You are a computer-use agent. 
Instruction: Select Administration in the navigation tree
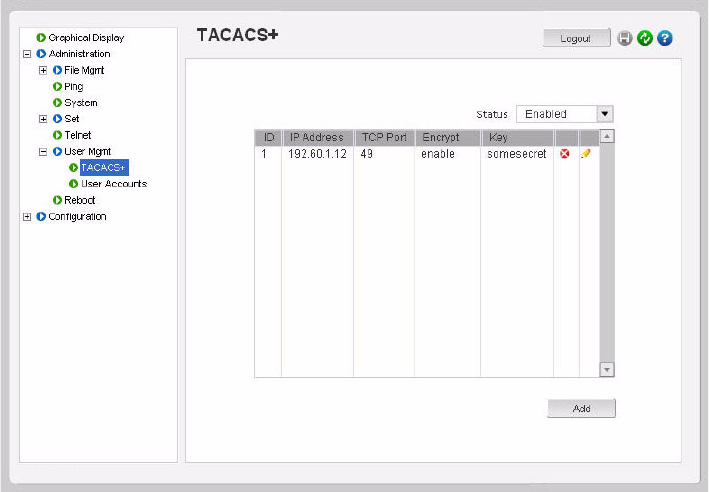pos(80,54)
